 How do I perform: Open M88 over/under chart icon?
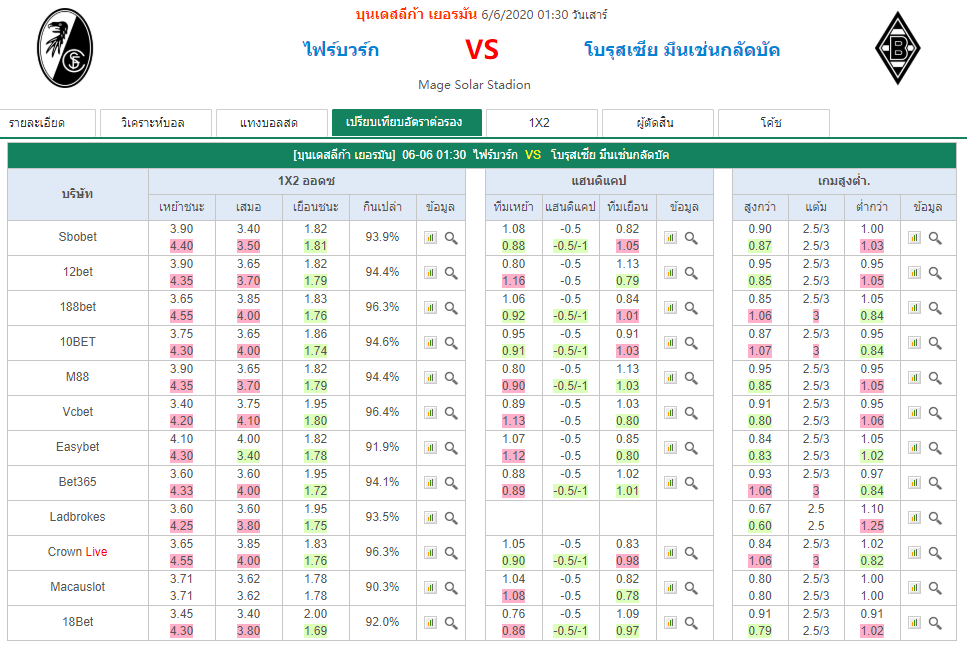coord(914,377)
